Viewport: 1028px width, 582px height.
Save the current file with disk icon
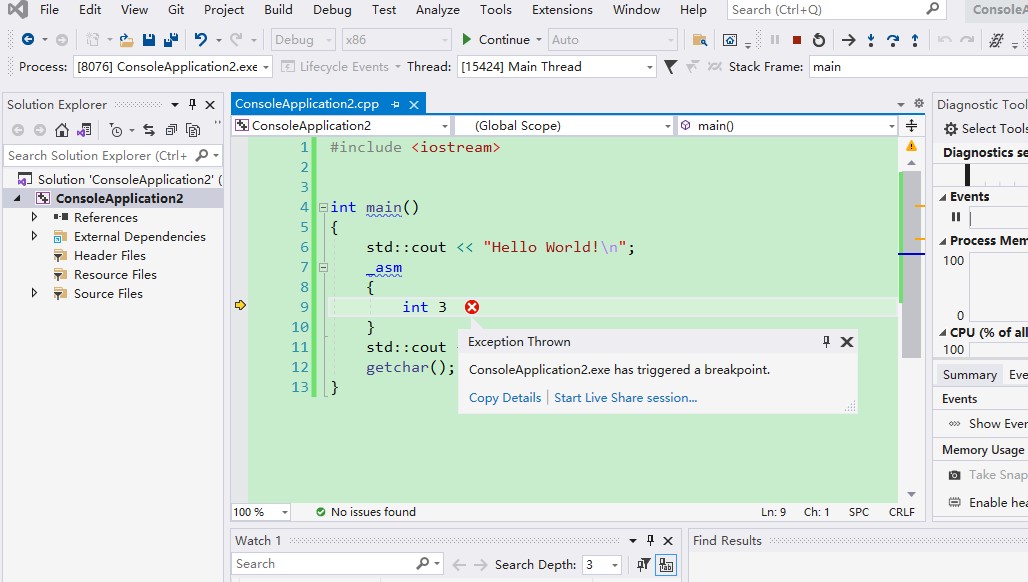point(149,40)
